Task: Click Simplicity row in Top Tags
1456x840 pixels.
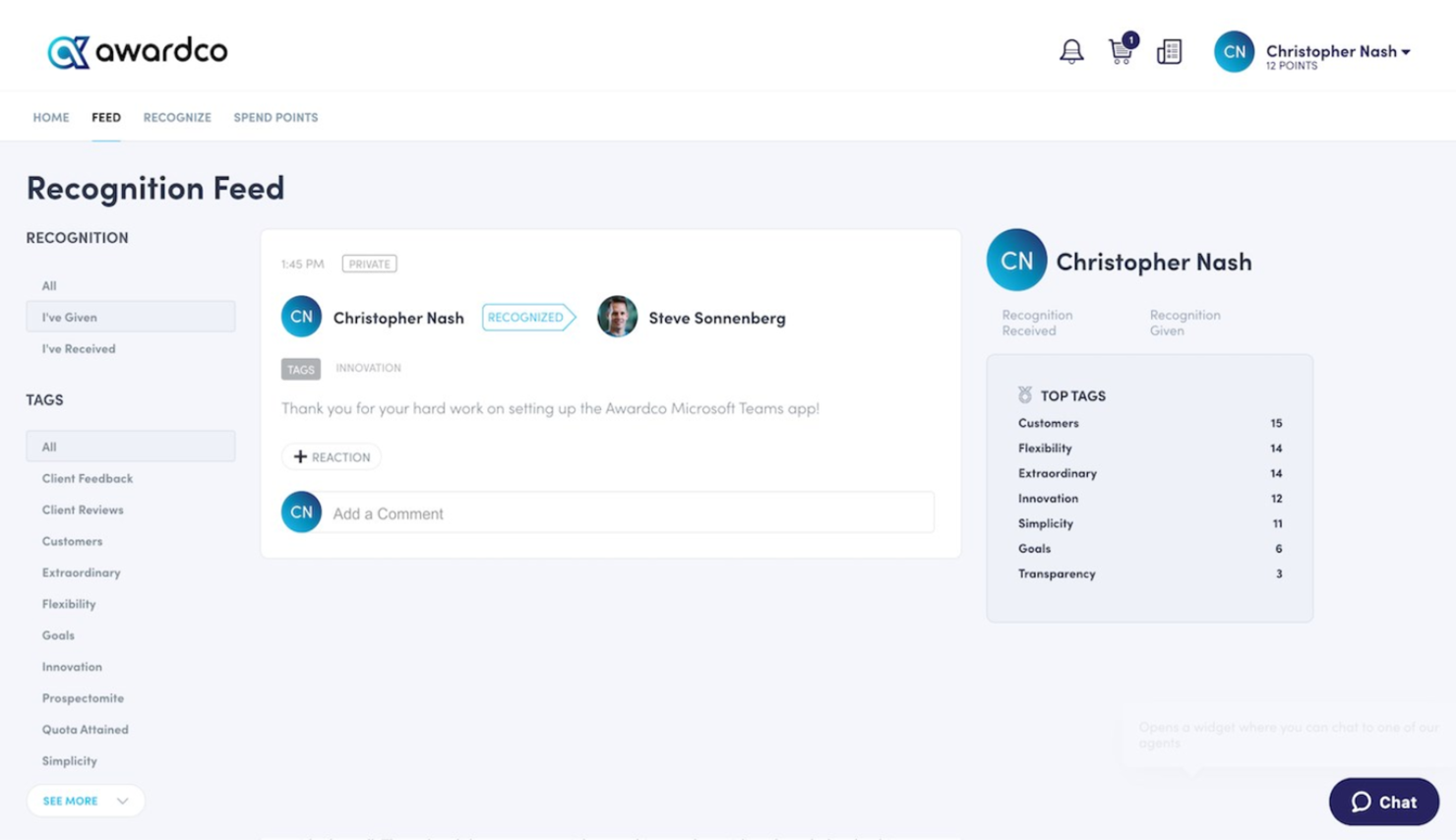Action: click(1150, 523)
